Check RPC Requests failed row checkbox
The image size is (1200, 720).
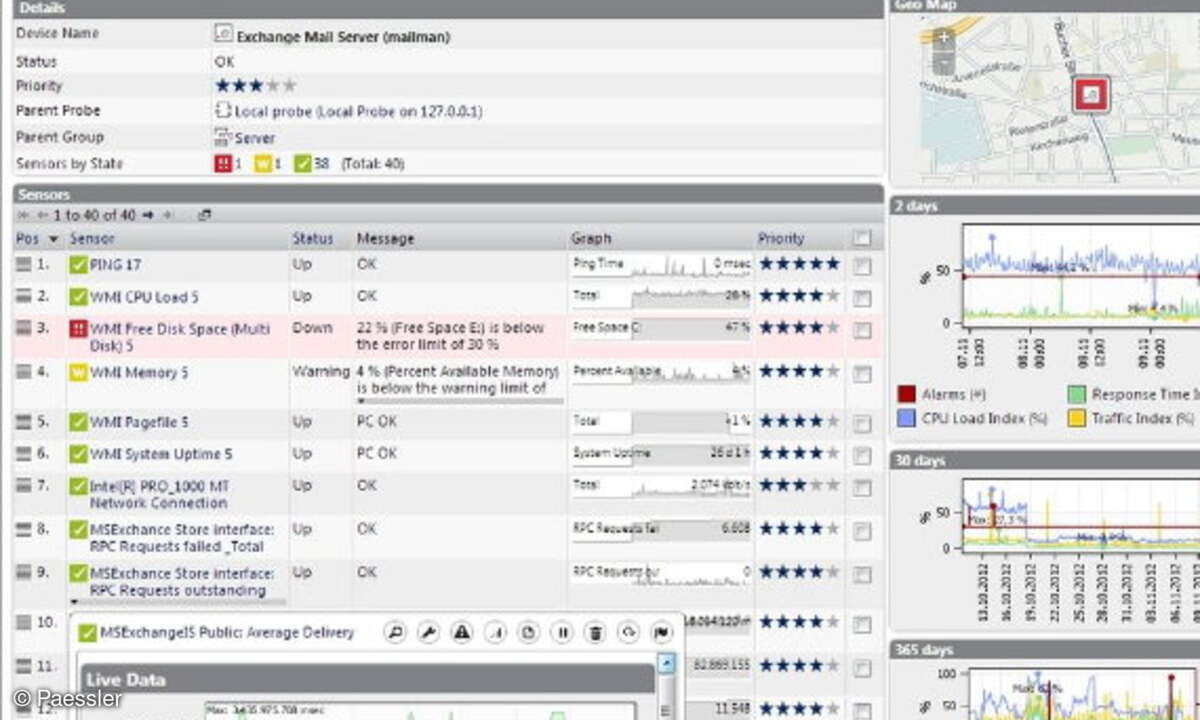pyautogui.click(x=863, y=530)
